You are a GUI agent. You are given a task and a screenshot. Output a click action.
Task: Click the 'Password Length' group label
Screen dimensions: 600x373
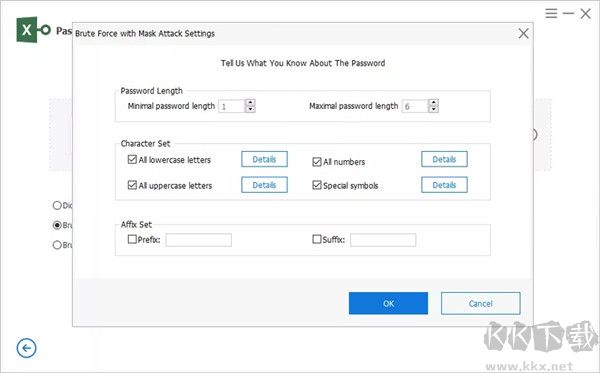tap(152, 91)
